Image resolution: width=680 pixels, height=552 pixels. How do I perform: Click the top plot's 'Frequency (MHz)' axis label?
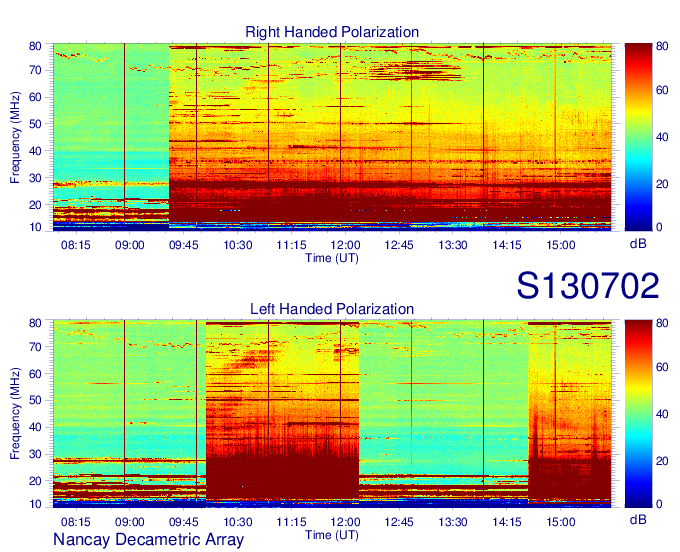(x=15, y=137)
